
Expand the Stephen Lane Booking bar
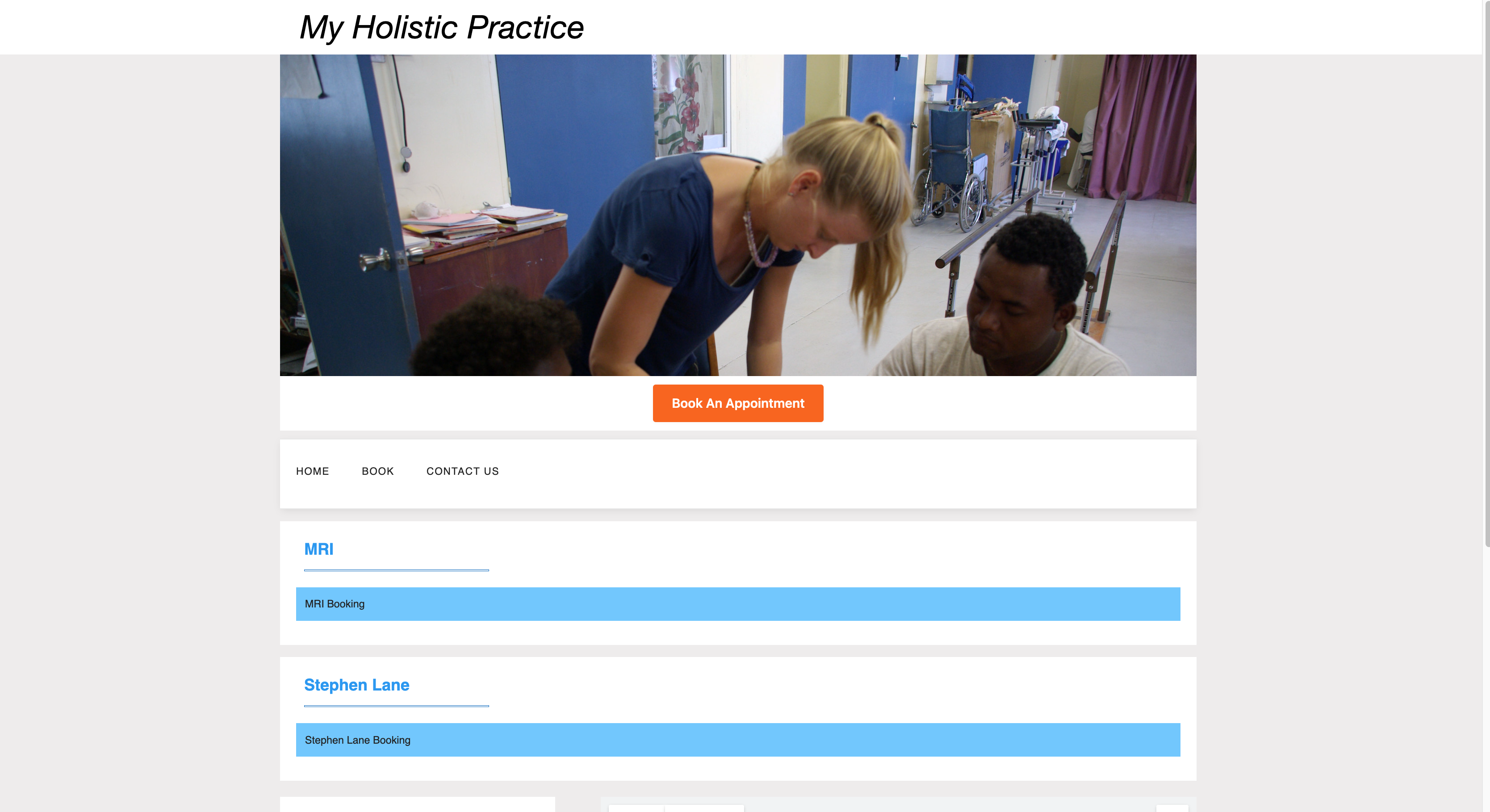(737, 740)
